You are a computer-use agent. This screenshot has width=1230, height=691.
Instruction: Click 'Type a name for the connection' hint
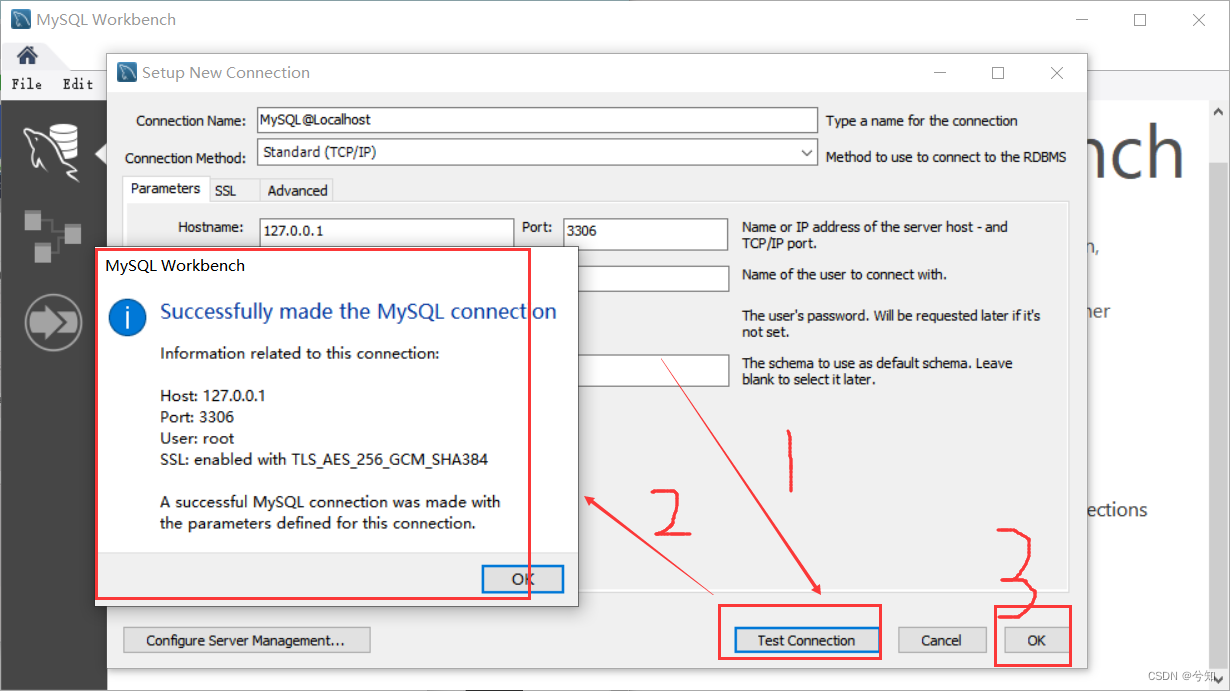tap(922, 120)
